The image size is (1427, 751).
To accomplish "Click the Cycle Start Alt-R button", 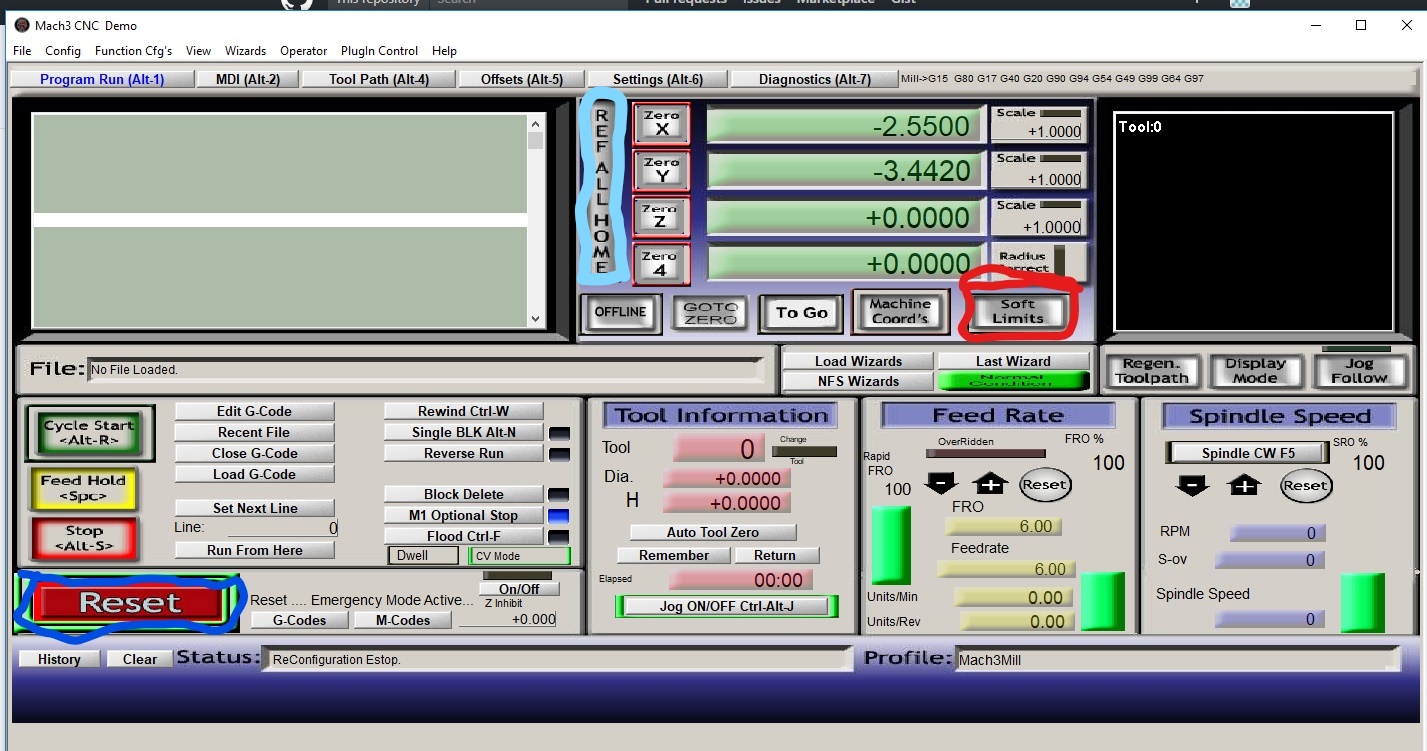I will [88, 433].
